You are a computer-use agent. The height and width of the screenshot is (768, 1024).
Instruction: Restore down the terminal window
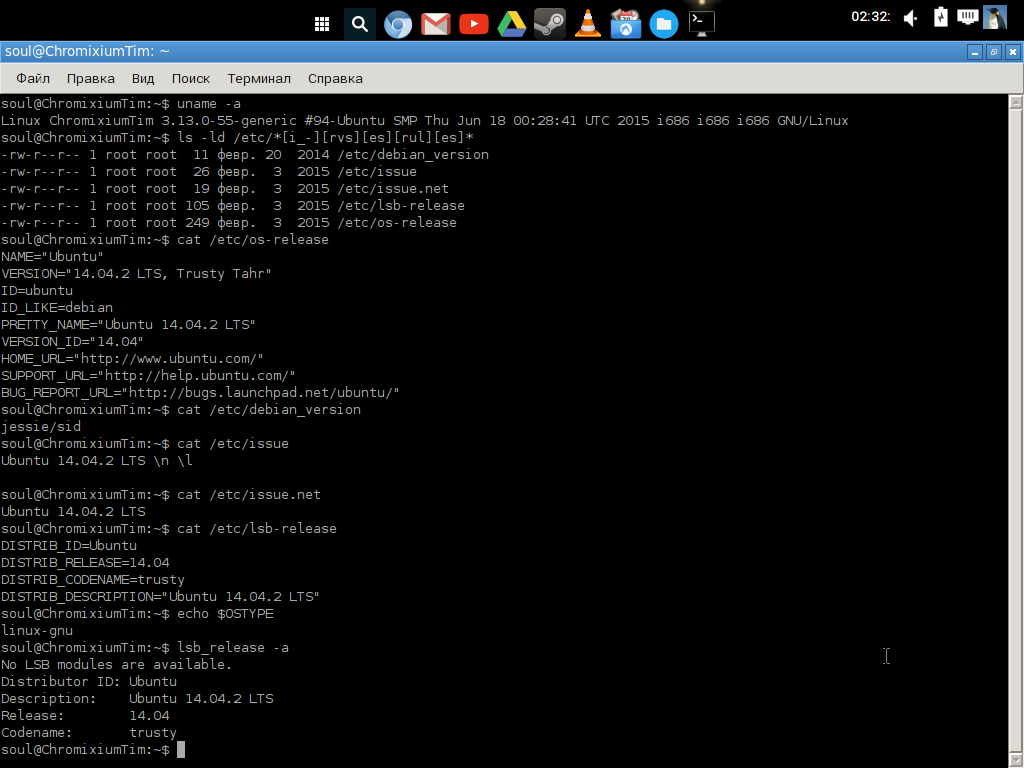(994, 52)
